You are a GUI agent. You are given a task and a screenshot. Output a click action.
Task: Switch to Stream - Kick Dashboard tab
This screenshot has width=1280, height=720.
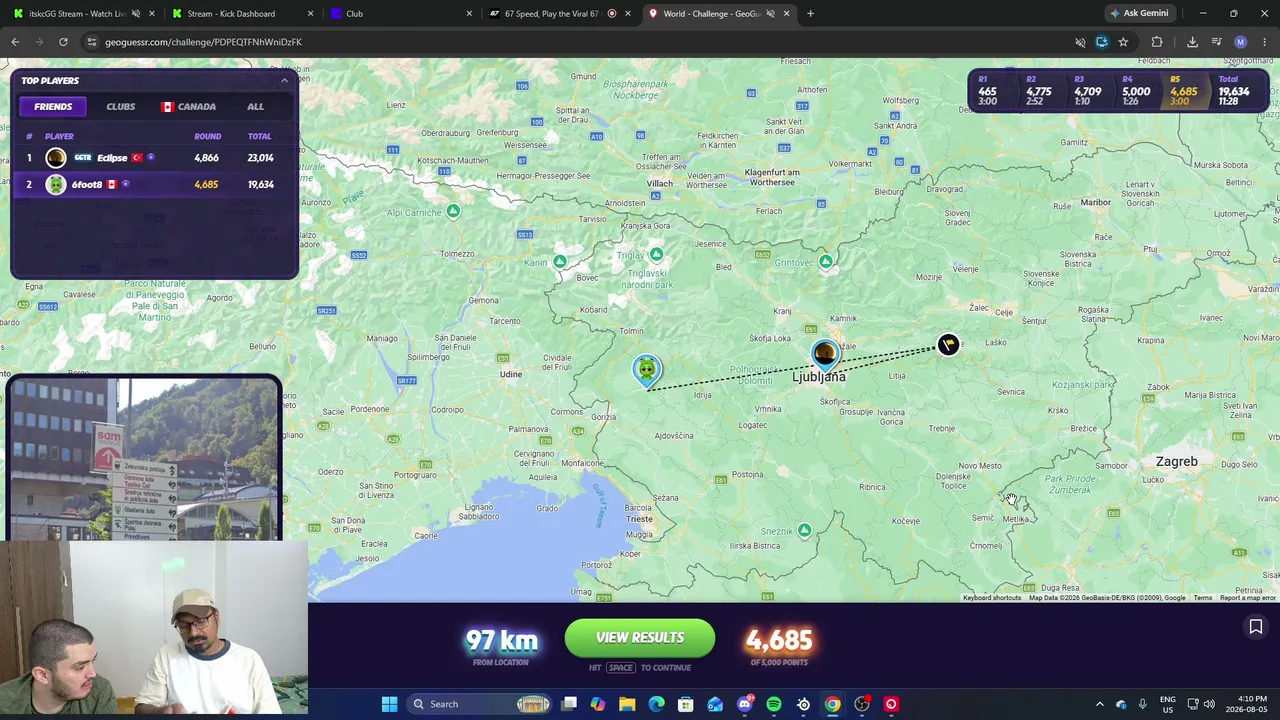tap(240, 13)
